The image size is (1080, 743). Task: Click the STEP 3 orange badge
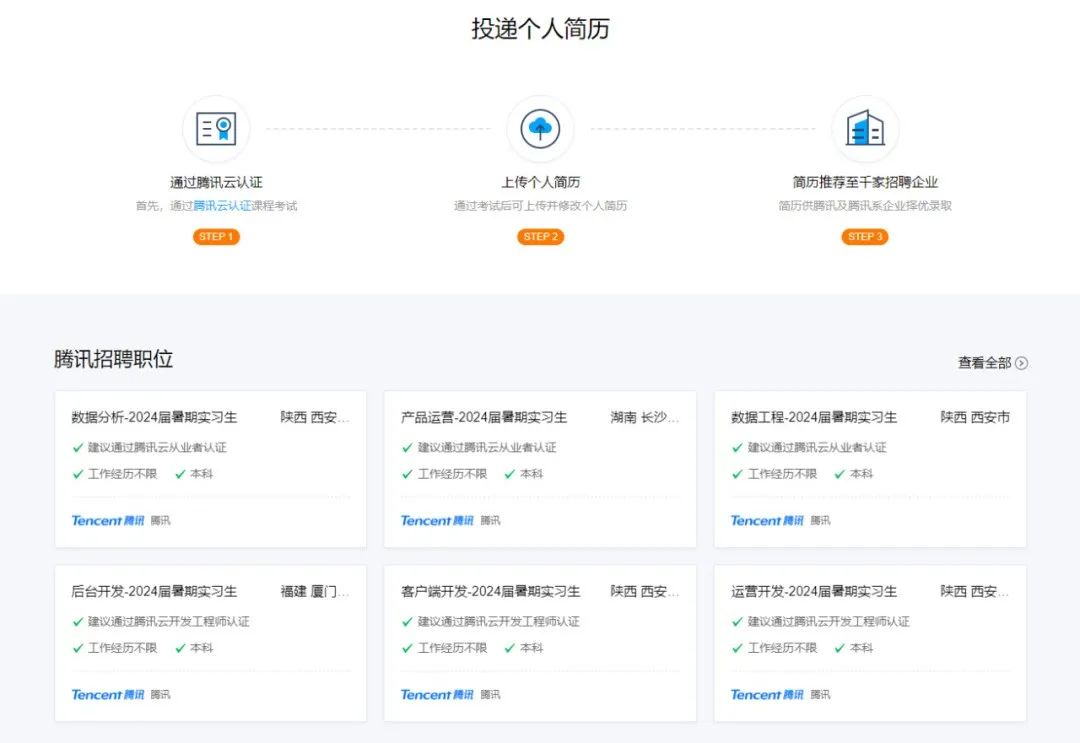point(865,237)
